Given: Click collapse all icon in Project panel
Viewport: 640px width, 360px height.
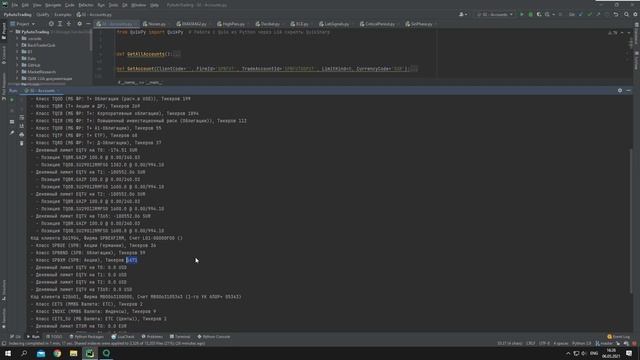Looking at the screenshot, I should (x=69, y=24).
